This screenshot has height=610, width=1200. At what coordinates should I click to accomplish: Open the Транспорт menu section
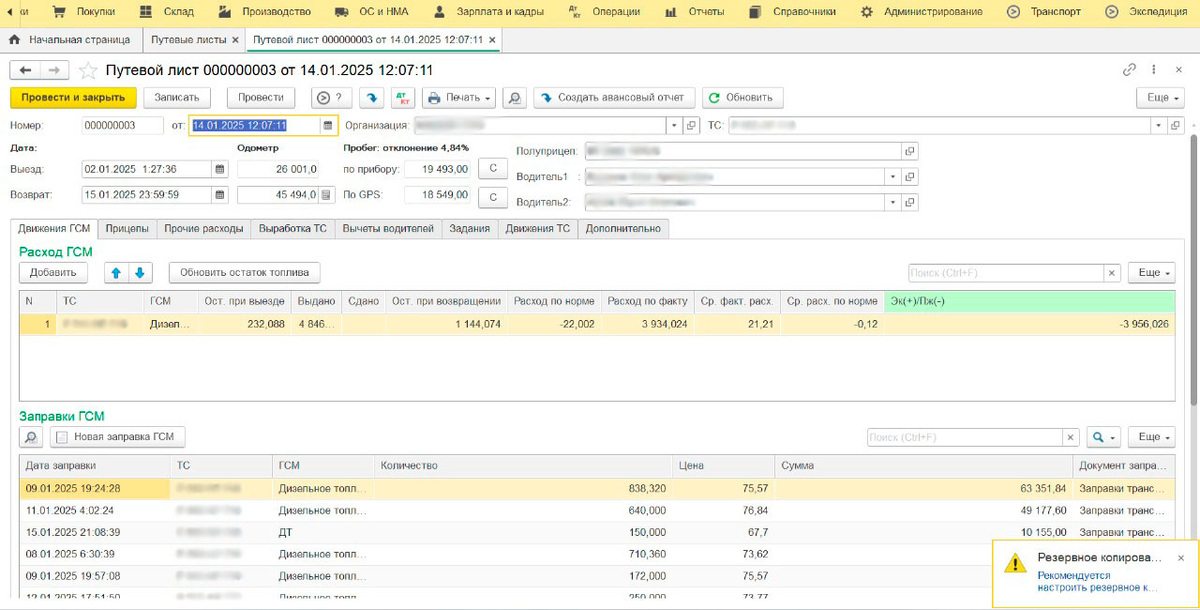pos(1043,12)
